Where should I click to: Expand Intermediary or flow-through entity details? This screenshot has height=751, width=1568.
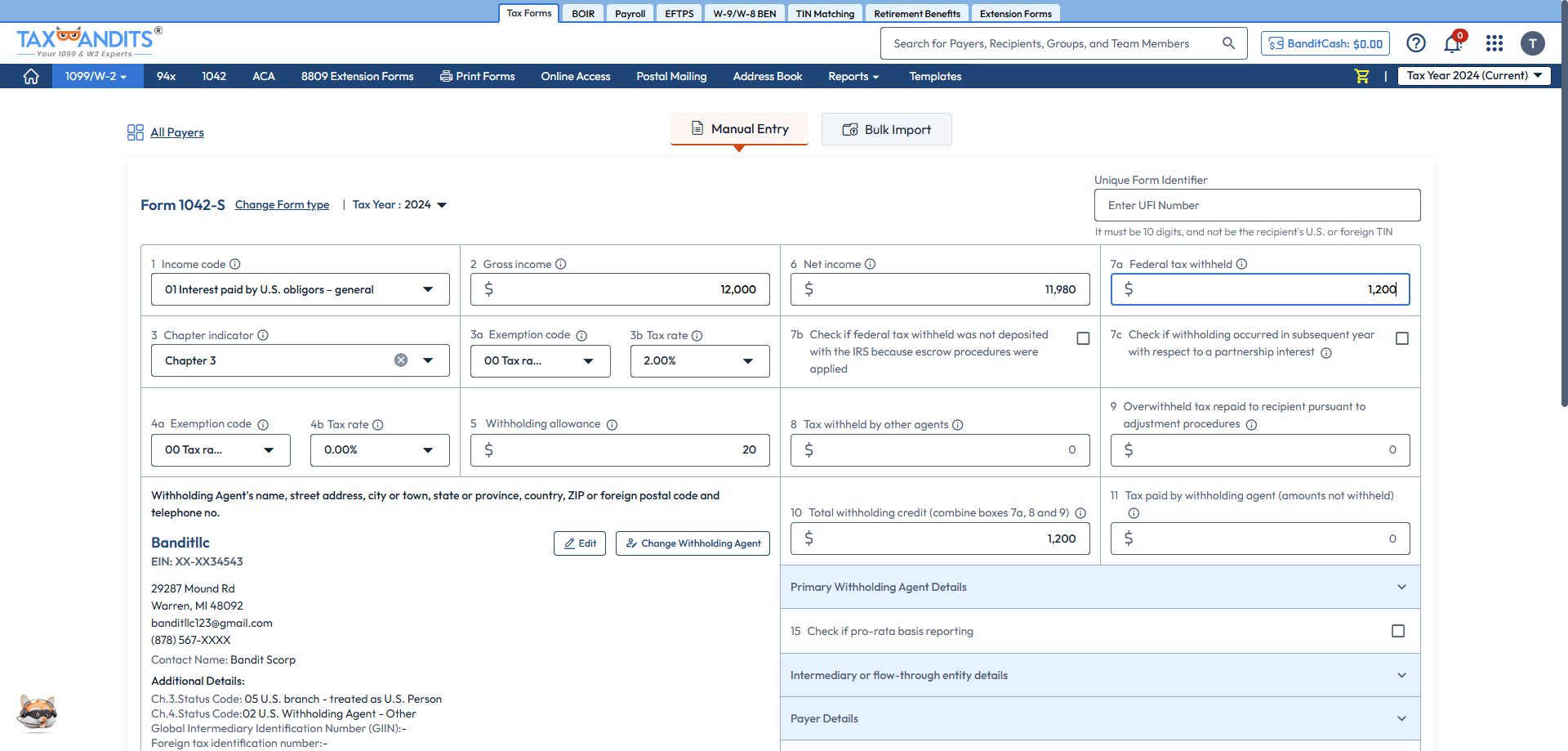point(1100,675)
